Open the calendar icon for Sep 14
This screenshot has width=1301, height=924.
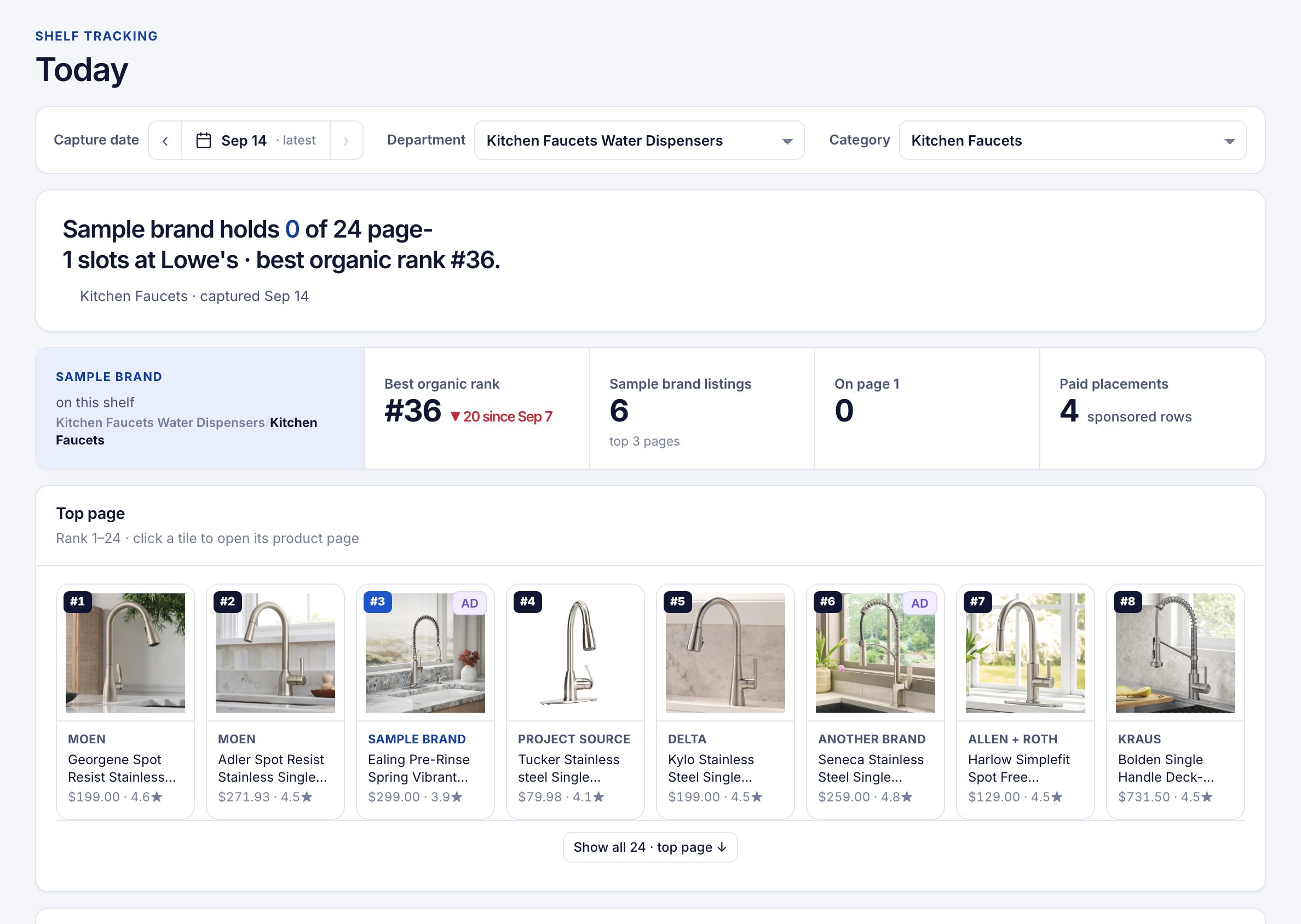tap(204, 141)
